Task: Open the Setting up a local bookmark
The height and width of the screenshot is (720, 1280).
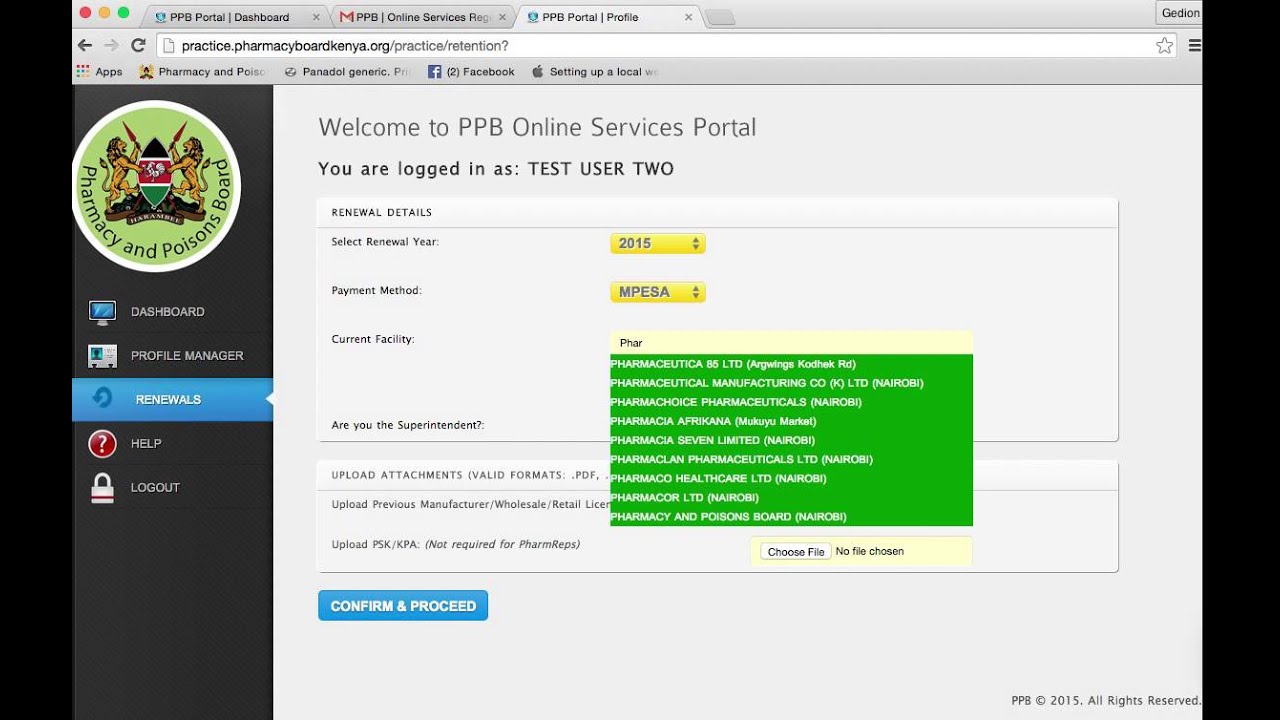Action: pos(595,72)
